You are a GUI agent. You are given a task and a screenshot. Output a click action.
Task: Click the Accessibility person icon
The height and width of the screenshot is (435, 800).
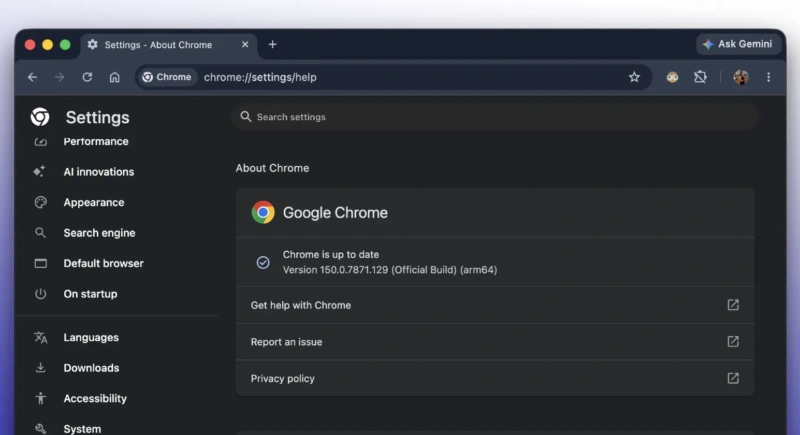click(40, 398)
